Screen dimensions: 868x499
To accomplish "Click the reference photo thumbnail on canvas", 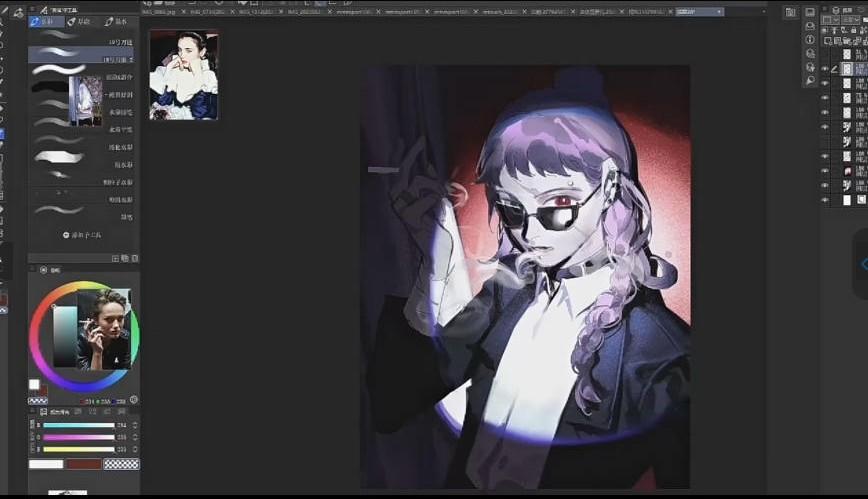I will [183, 75].
